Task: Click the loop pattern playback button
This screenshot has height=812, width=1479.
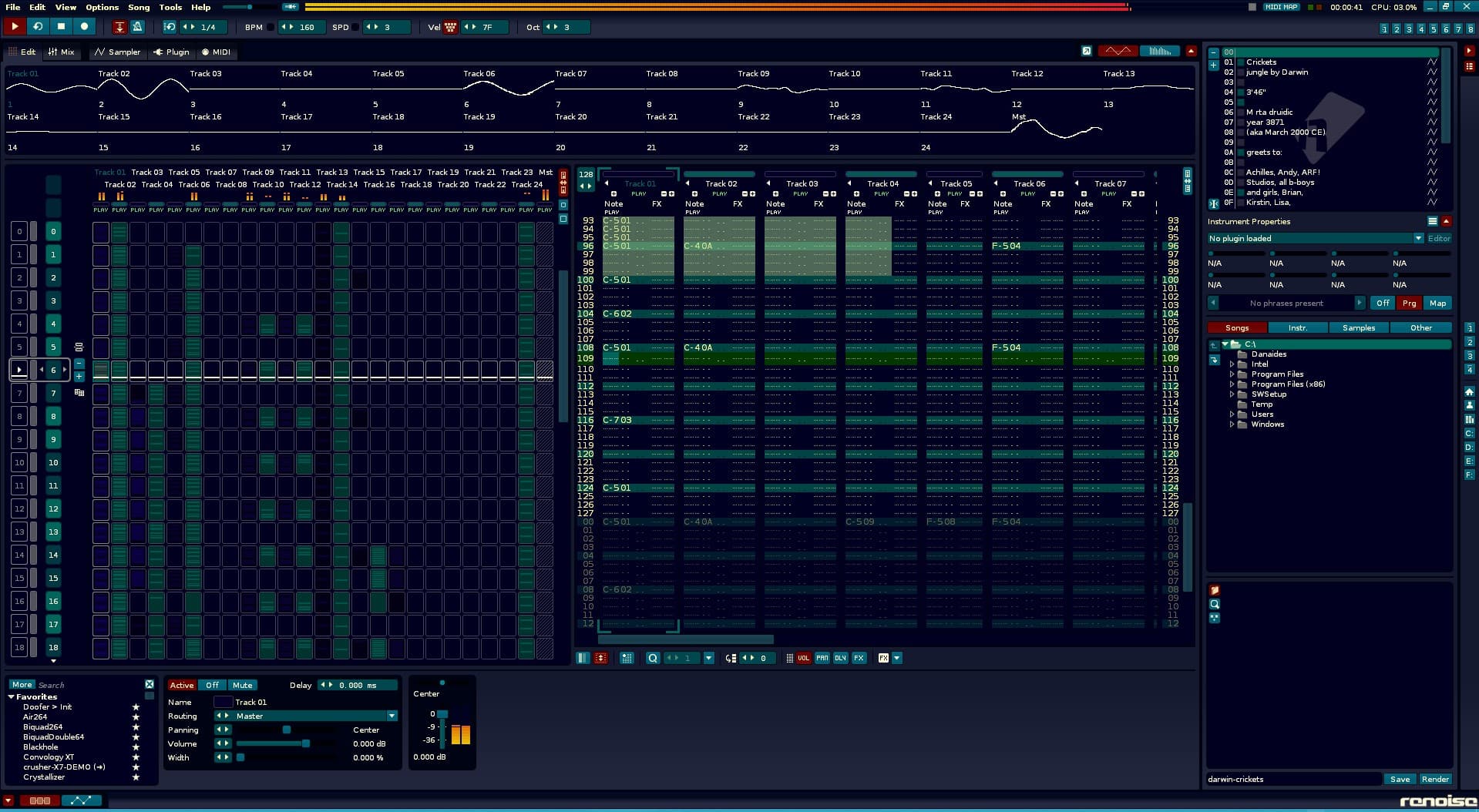Action: click(38, 26)
